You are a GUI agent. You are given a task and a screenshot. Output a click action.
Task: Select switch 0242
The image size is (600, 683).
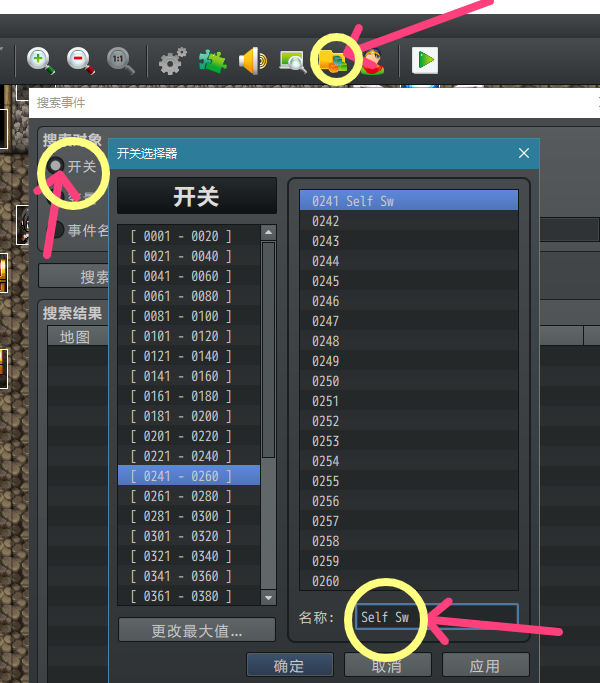[409, 221]
